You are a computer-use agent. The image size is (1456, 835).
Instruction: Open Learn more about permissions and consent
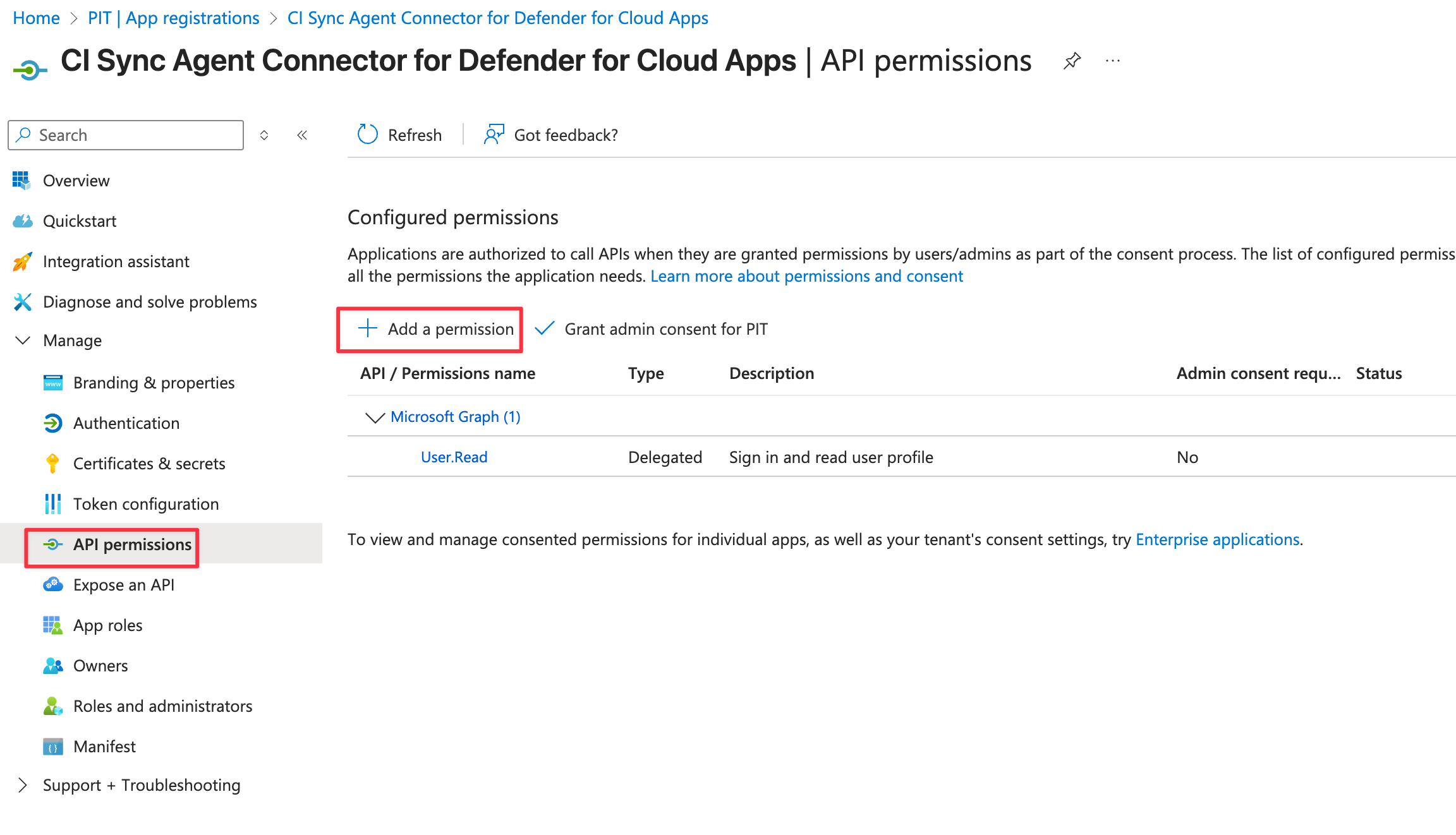[806, 276]
